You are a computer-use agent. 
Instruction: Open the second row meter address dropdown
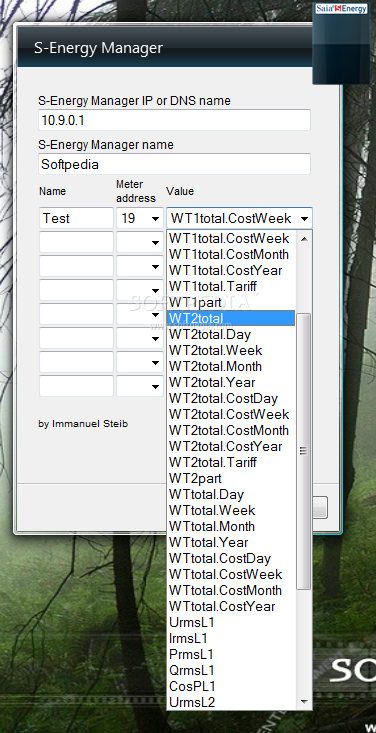(139, 242)
